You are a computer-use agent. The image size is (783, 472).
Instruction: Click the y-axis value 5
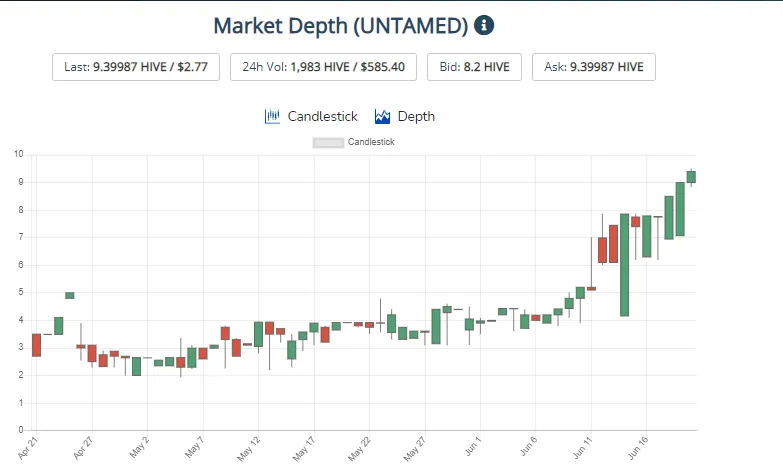click(21, 292)
